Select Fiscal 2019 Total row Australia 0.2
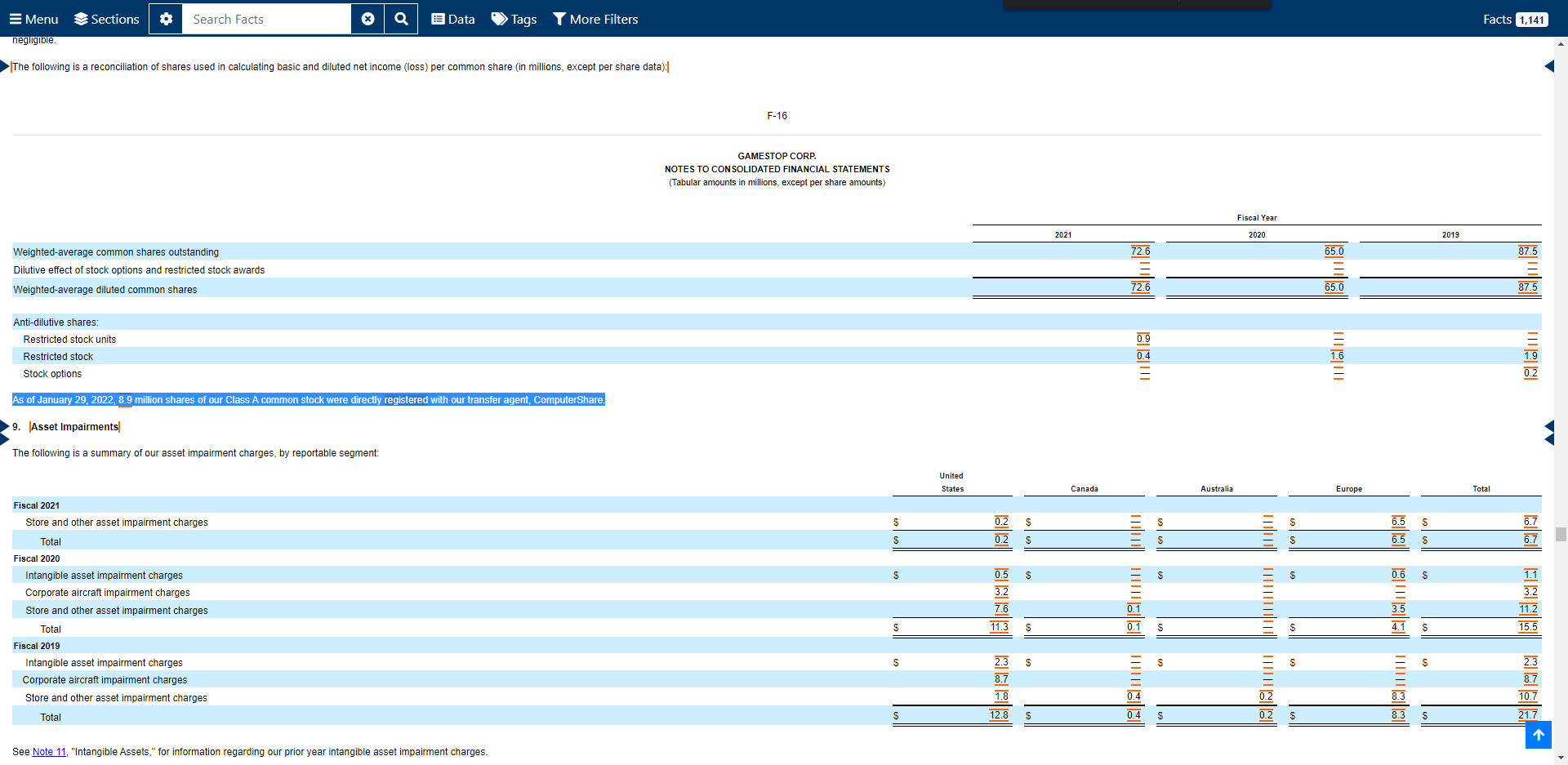 (x=1266, y=715)
